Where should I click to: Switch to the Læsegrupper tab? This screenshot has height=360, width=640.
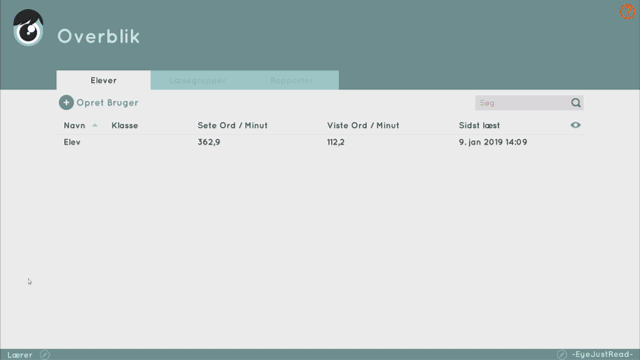coord(198,80)
